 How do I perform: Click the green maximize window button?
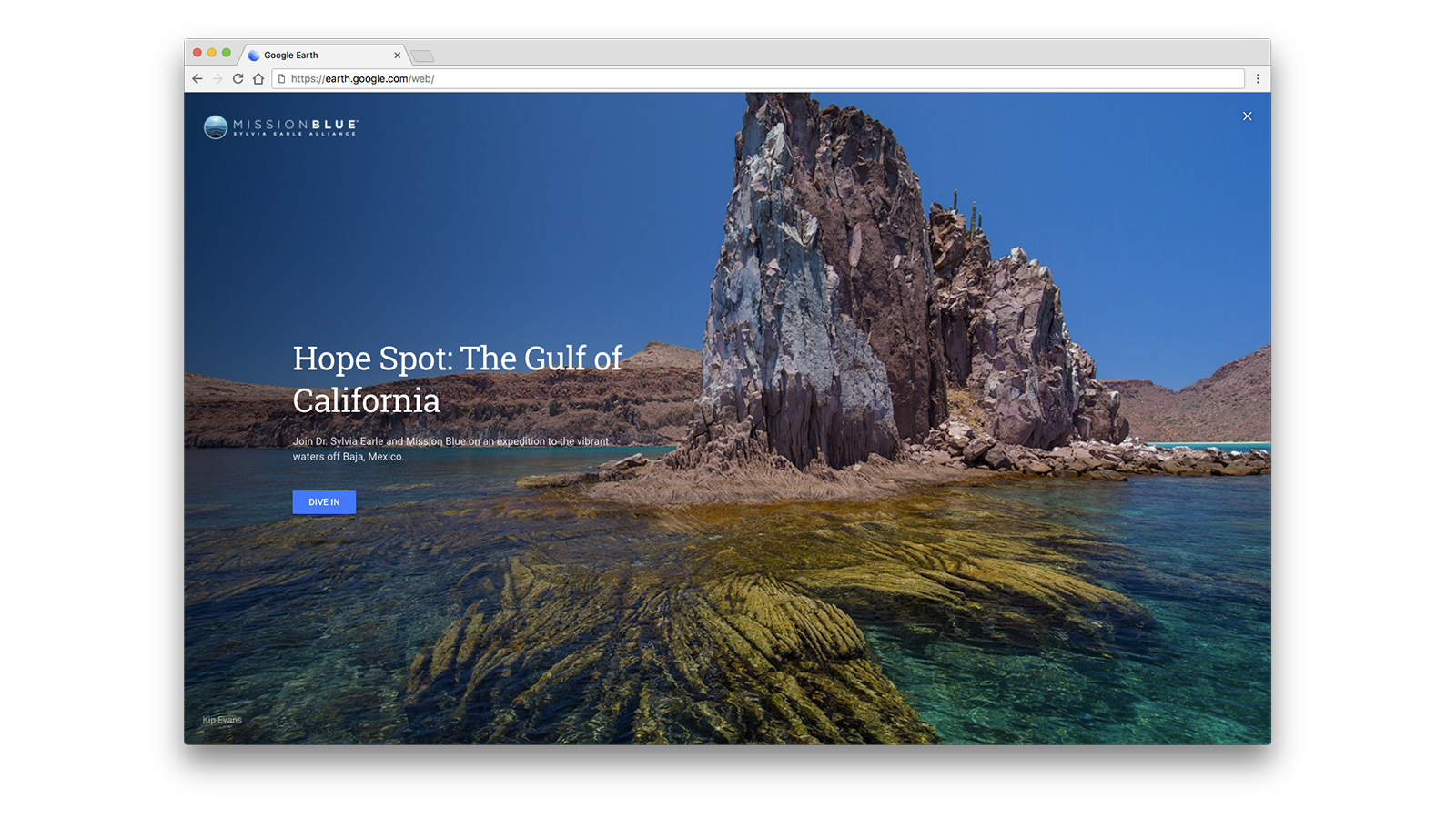point(227,53)
